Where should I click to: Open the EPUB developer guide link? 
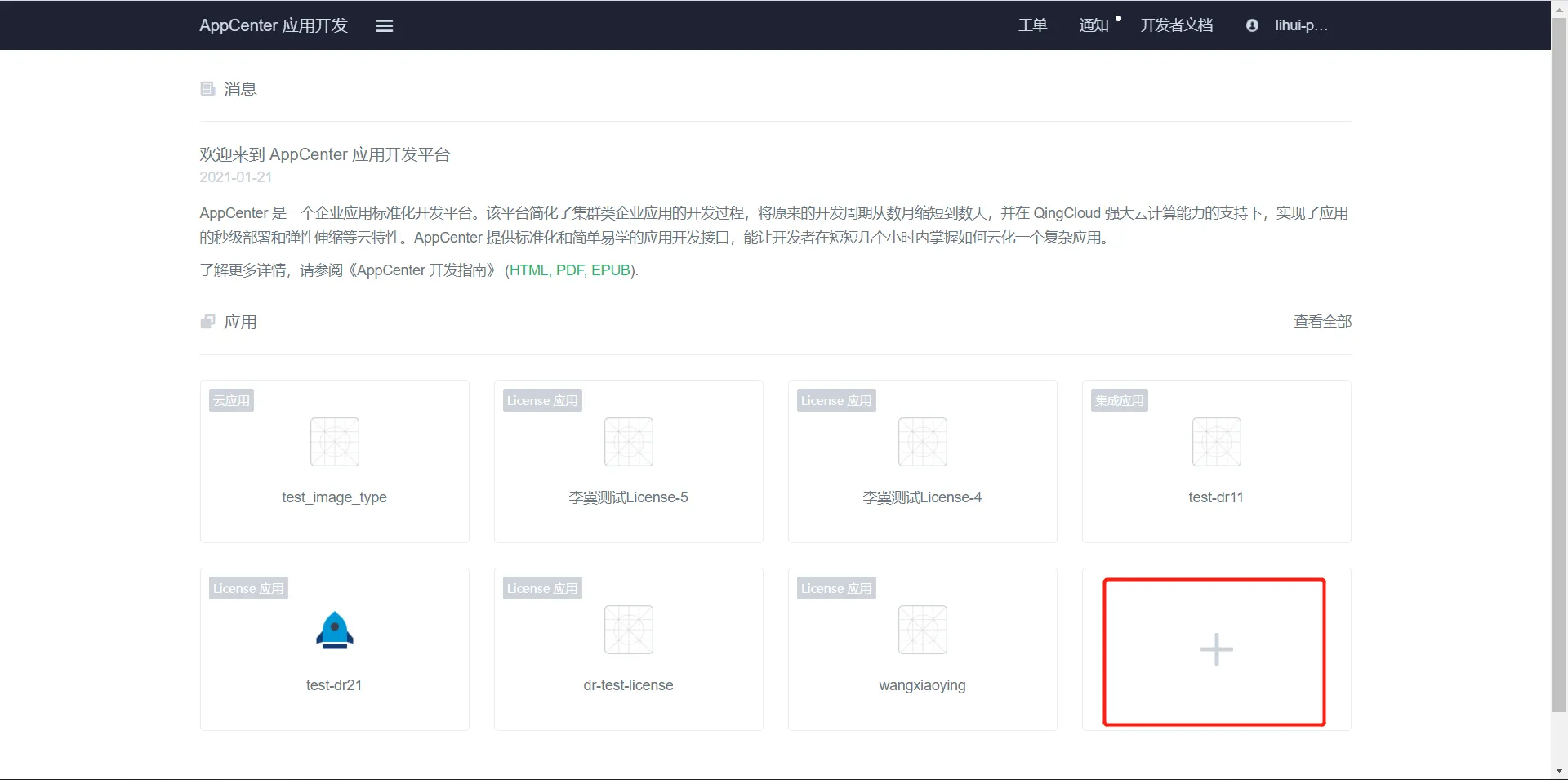[611, 270]
